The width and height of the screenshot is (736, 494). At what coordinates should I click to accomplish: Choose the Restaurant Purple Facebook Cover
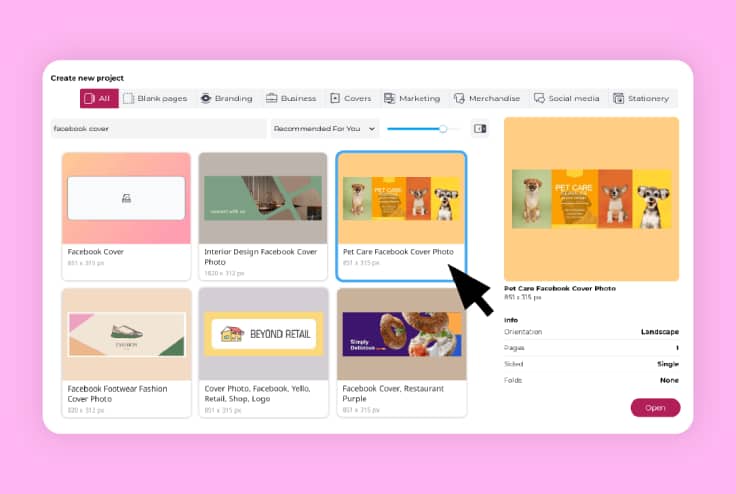[401, 334]
